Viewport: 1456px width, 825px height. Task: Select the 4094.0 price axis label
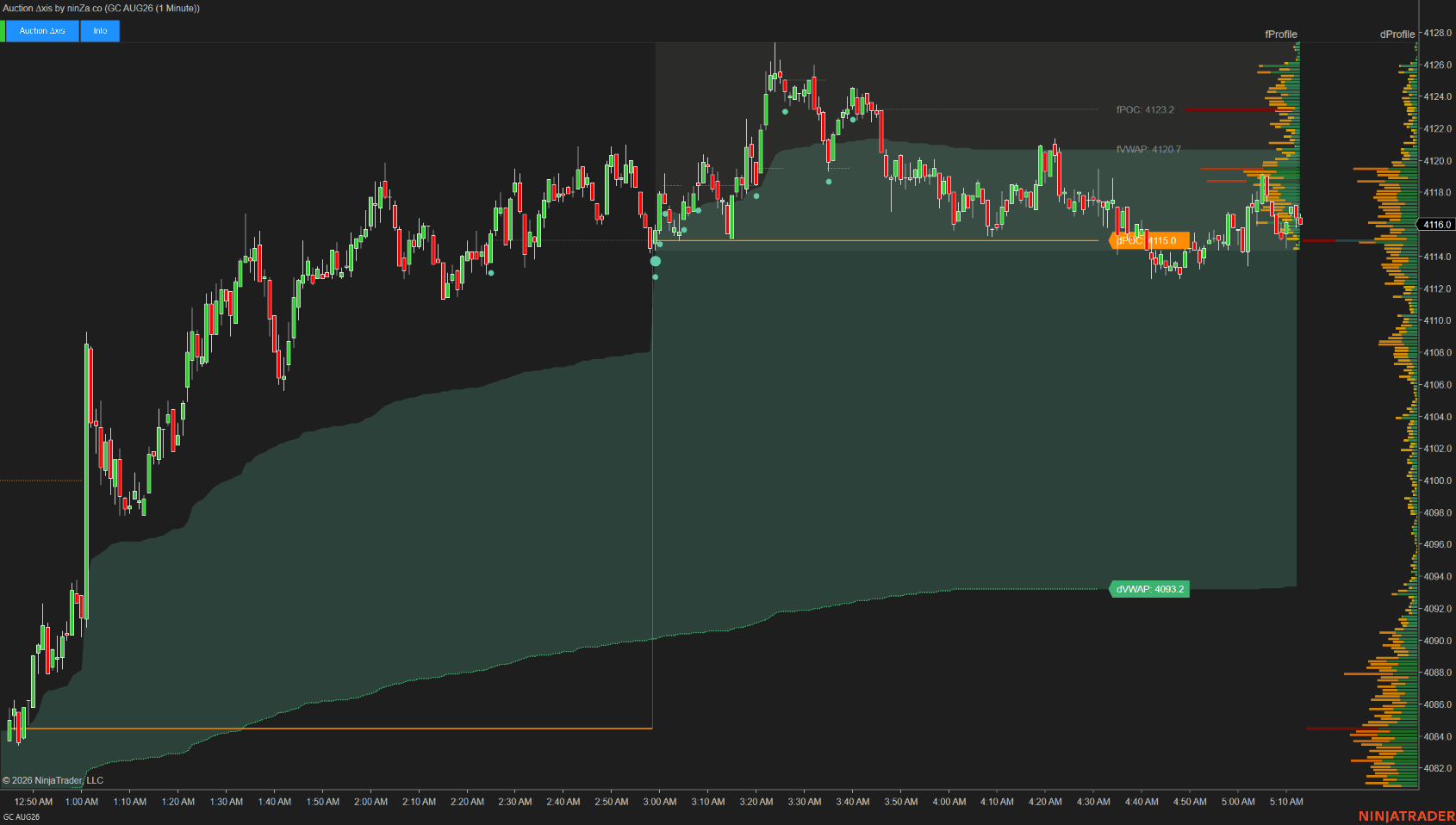point(1438,576)
